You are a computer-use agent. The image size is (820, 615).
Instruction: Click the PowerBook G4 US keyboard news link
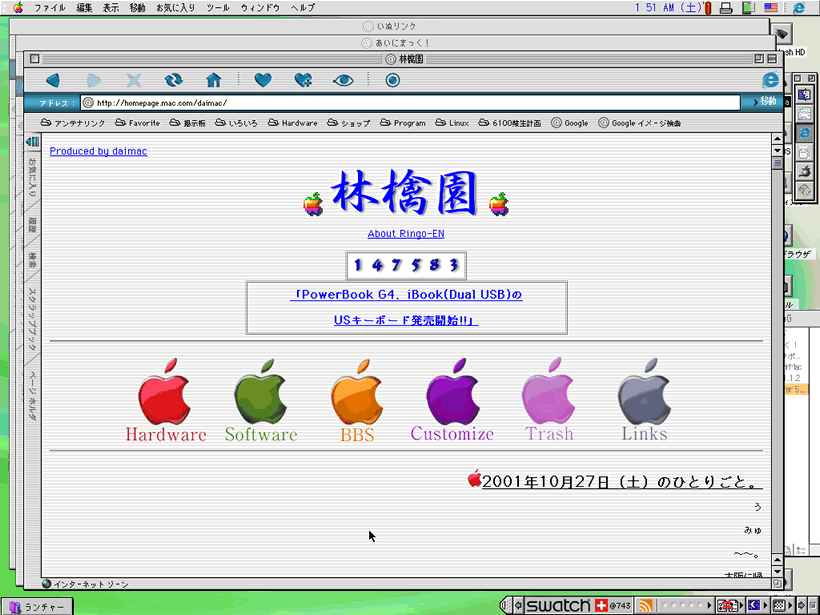point(406,308)
